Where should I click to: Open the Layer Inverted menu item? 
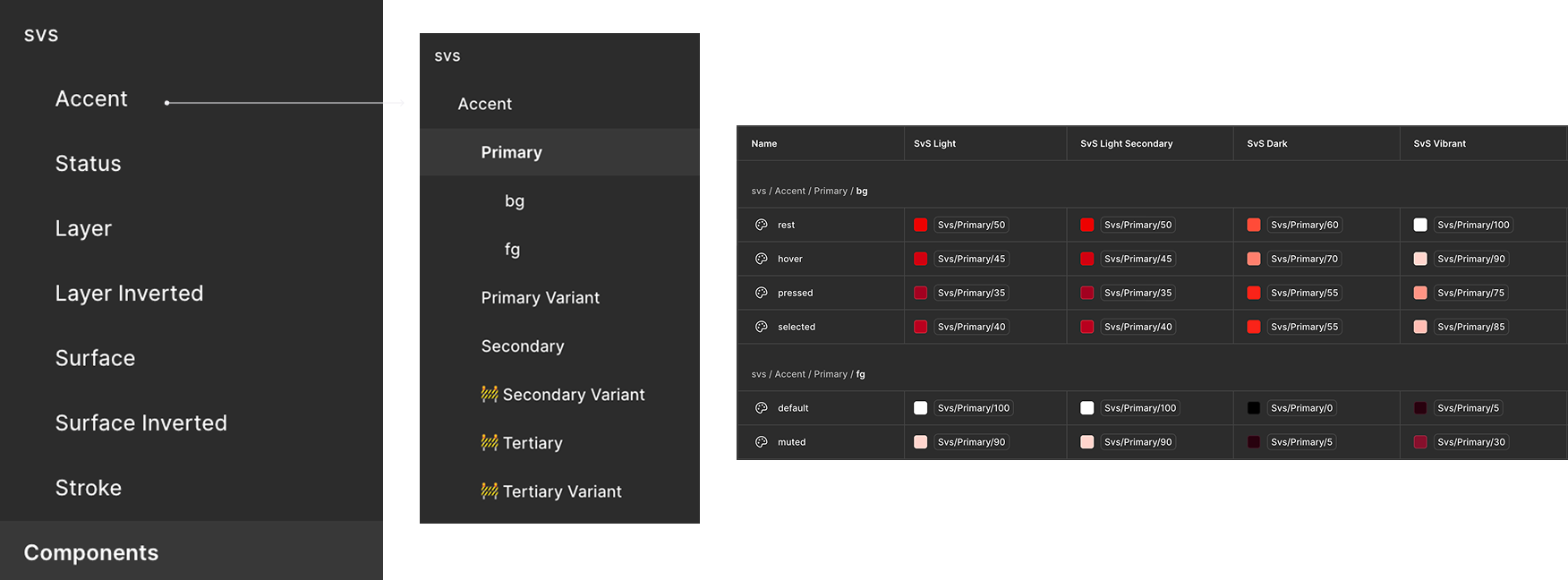coord(129,294)
